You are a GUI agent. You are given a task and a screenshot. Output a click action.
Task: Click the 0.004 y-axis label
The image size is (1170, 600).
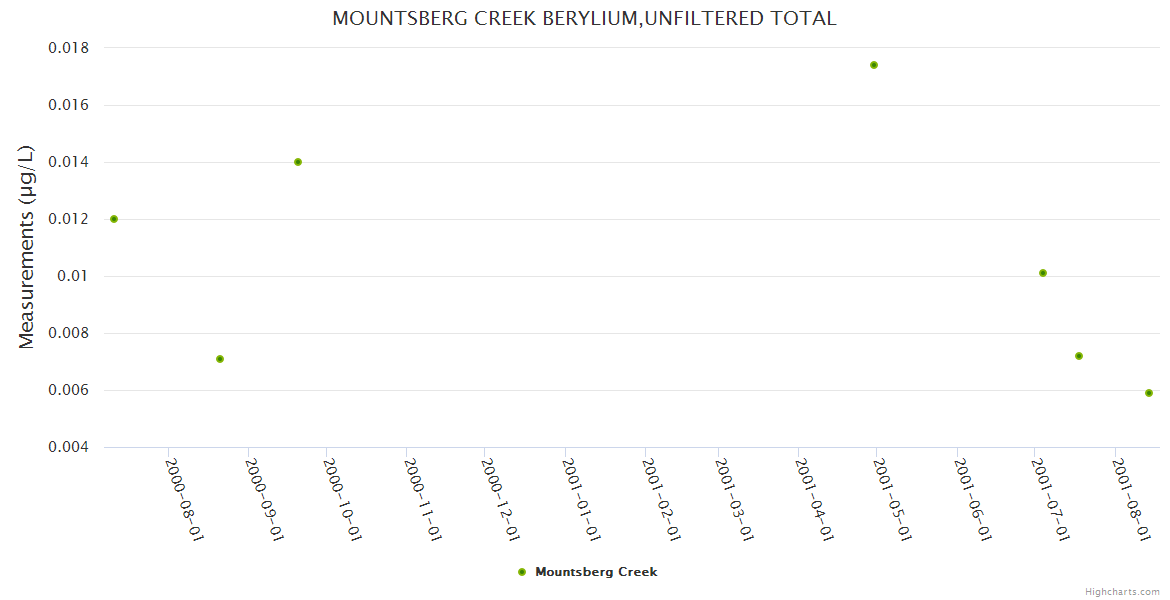pyautogui.click(x=69, y=447)
